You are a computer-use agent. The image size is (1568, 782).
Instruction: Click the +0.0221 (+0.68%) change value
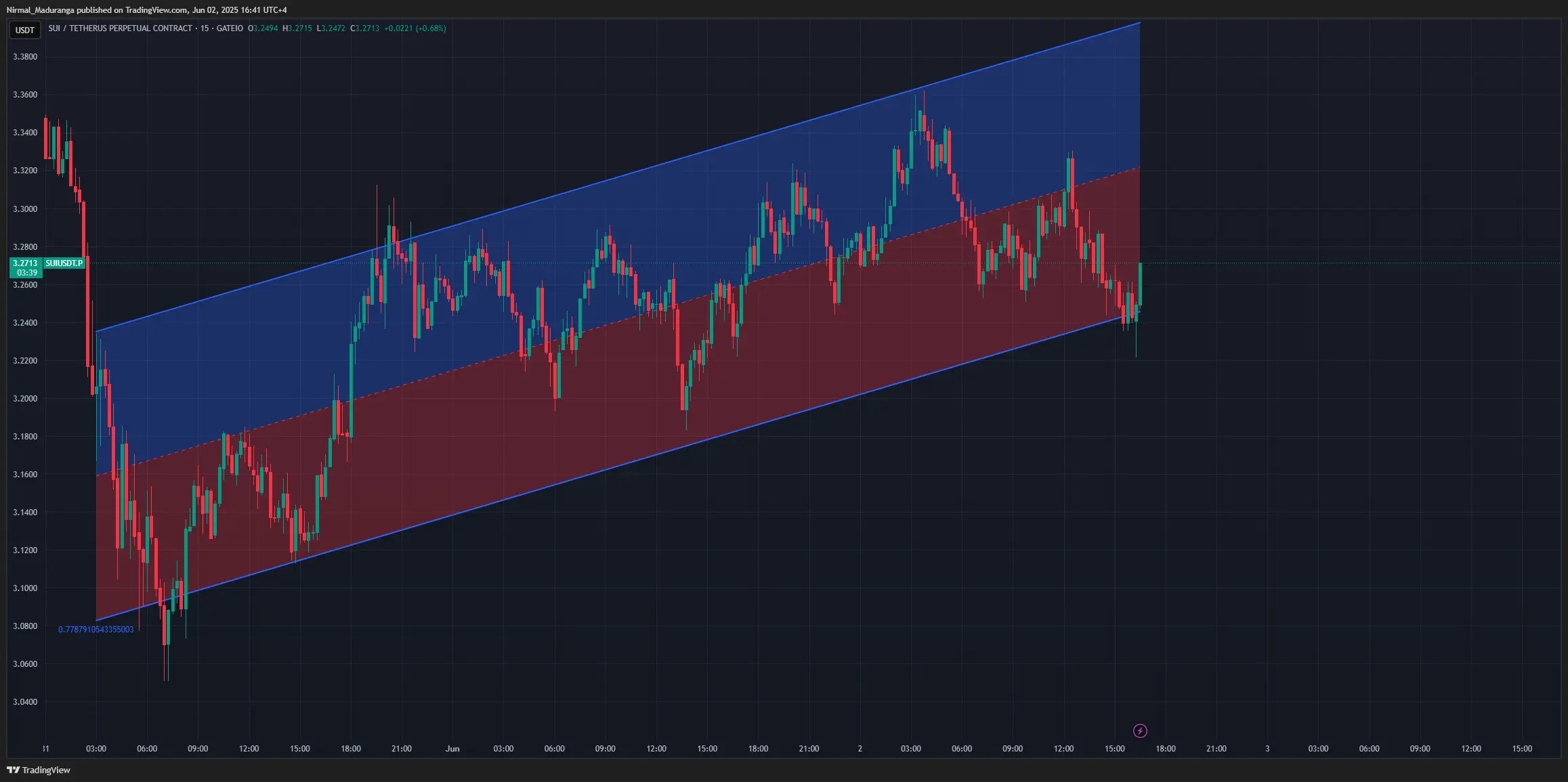415,28
